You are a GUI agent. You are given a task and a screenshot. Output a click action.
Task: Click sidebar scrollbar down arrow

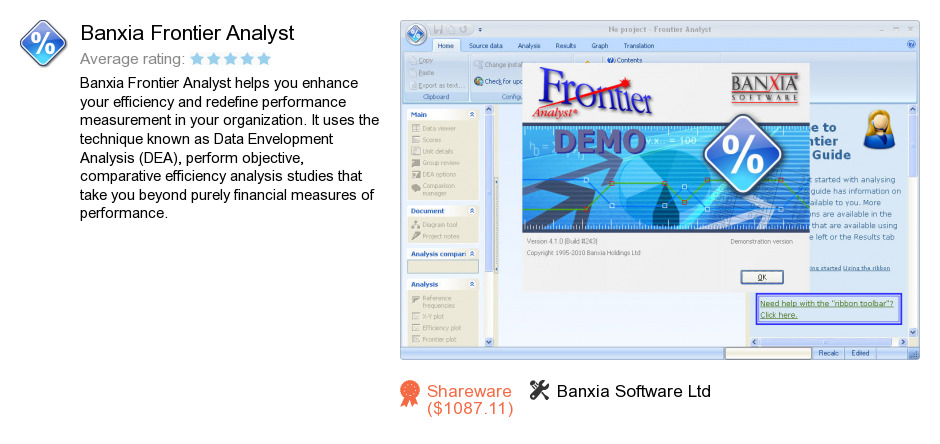click(x=488, y=342)
